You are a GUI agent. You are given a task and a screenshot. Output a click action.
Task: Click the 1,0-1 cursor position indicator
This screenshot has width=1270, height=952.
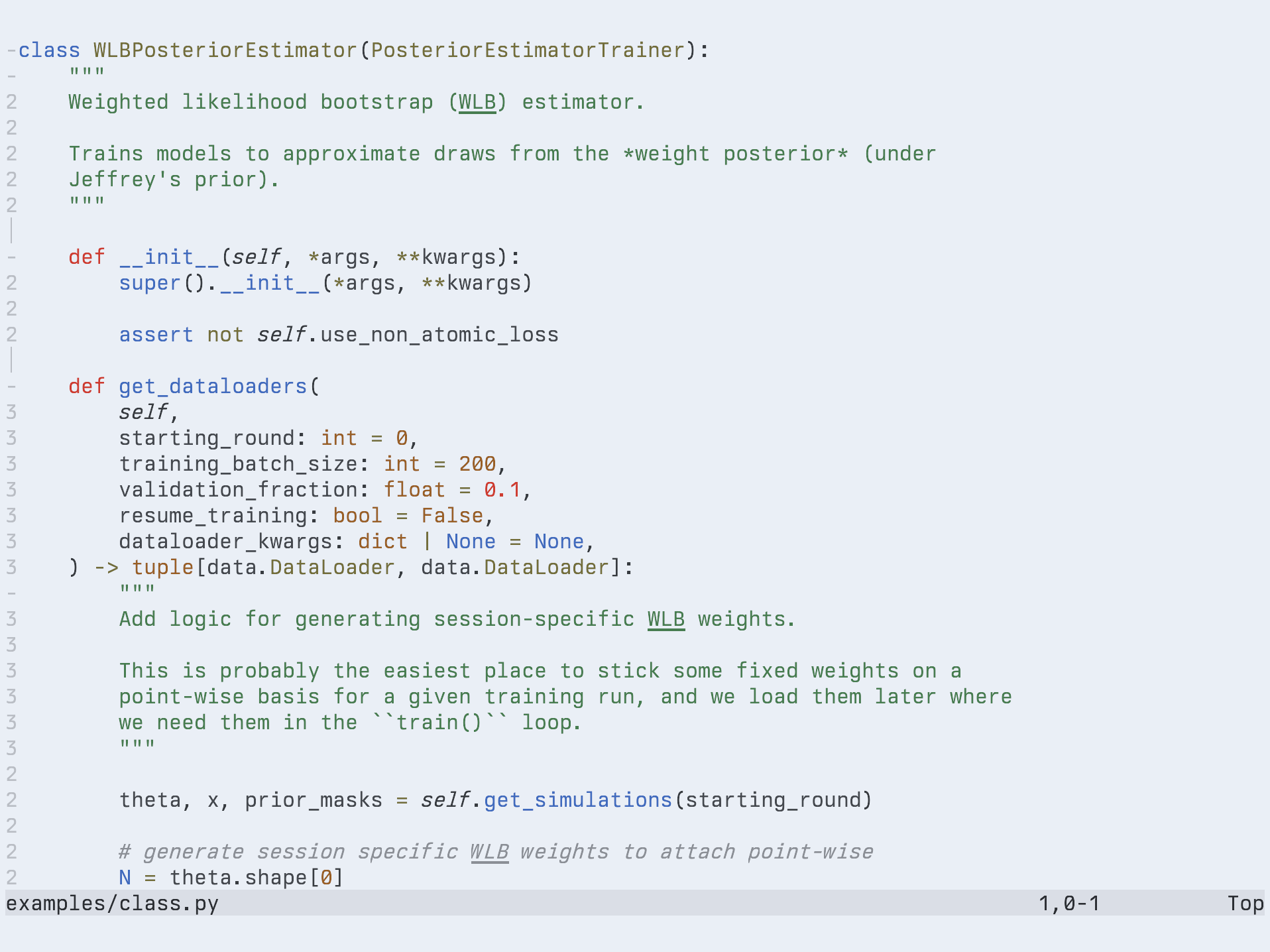point(1068,904)
